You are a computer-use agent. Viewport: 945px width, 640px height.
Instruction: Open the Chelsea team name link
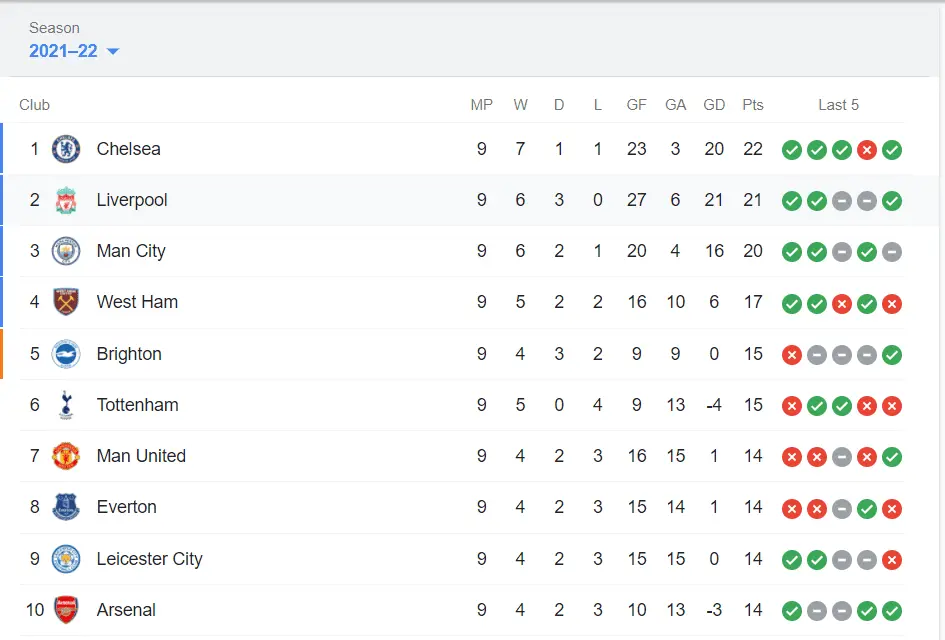click(x=128, y=149)
